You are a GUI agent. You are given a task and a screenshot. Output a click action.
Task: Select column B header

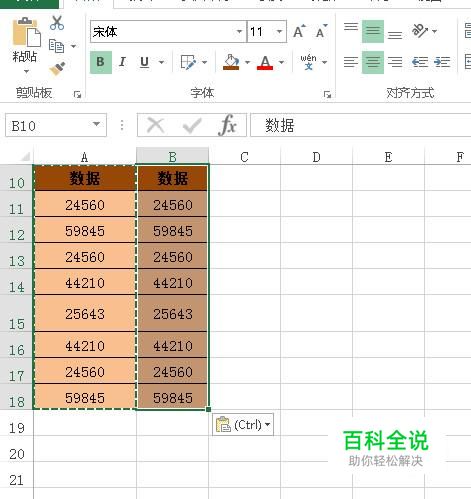click(x=172, y=157)
